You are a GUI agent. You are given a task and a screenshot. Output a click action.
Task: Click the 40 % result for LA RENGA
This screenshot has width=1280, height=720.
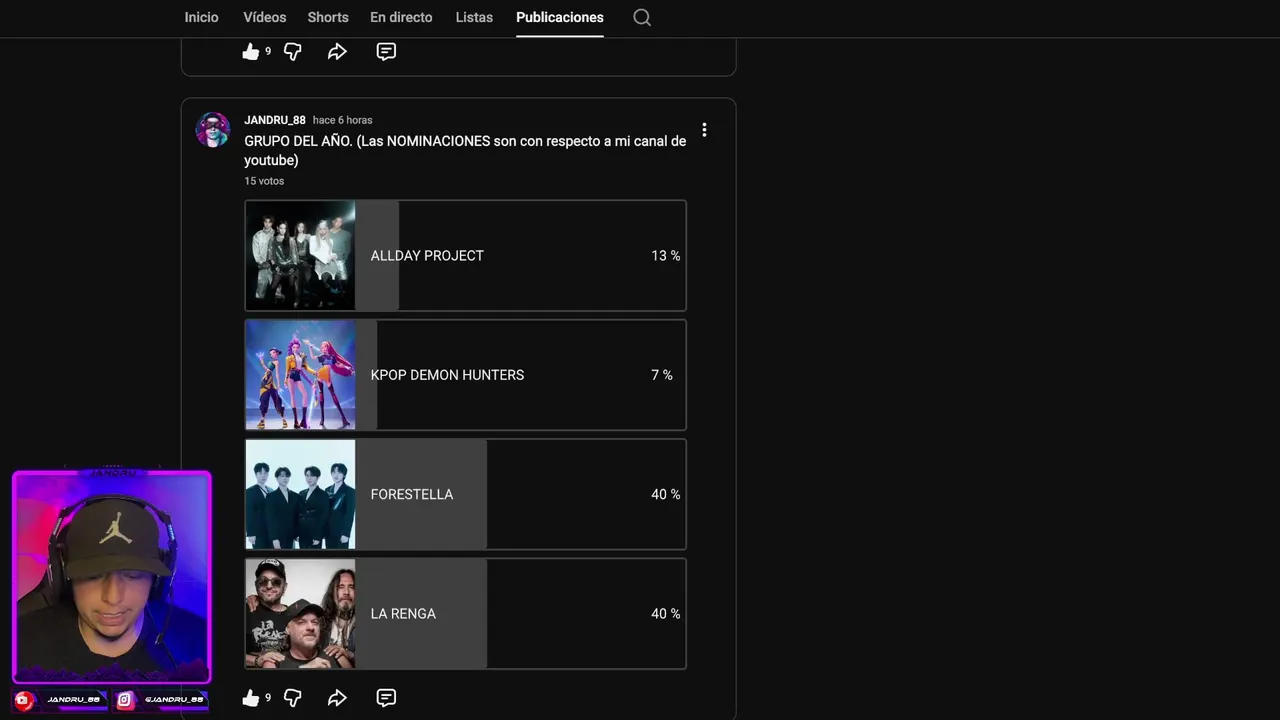click(x=666, y=614)
